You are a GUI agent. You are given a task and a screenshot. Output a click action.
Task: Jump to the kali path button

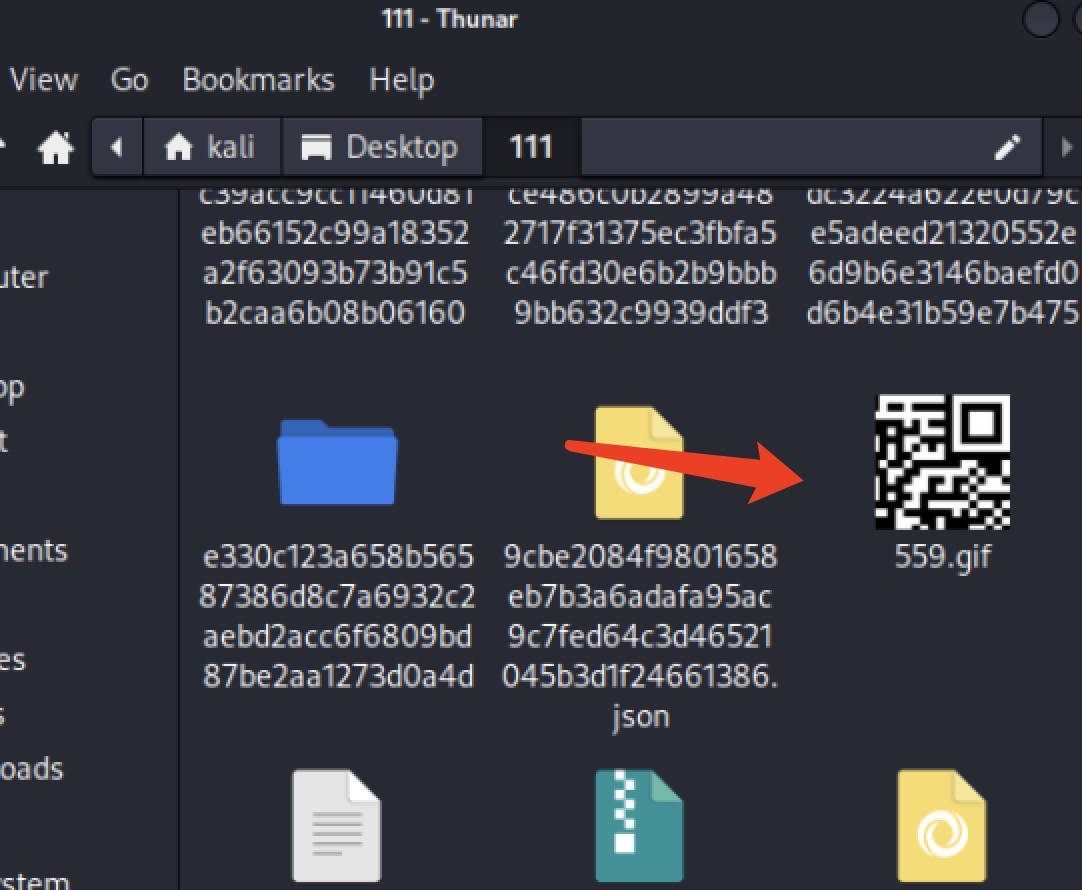pyautogui.click(x=211, y=147)
